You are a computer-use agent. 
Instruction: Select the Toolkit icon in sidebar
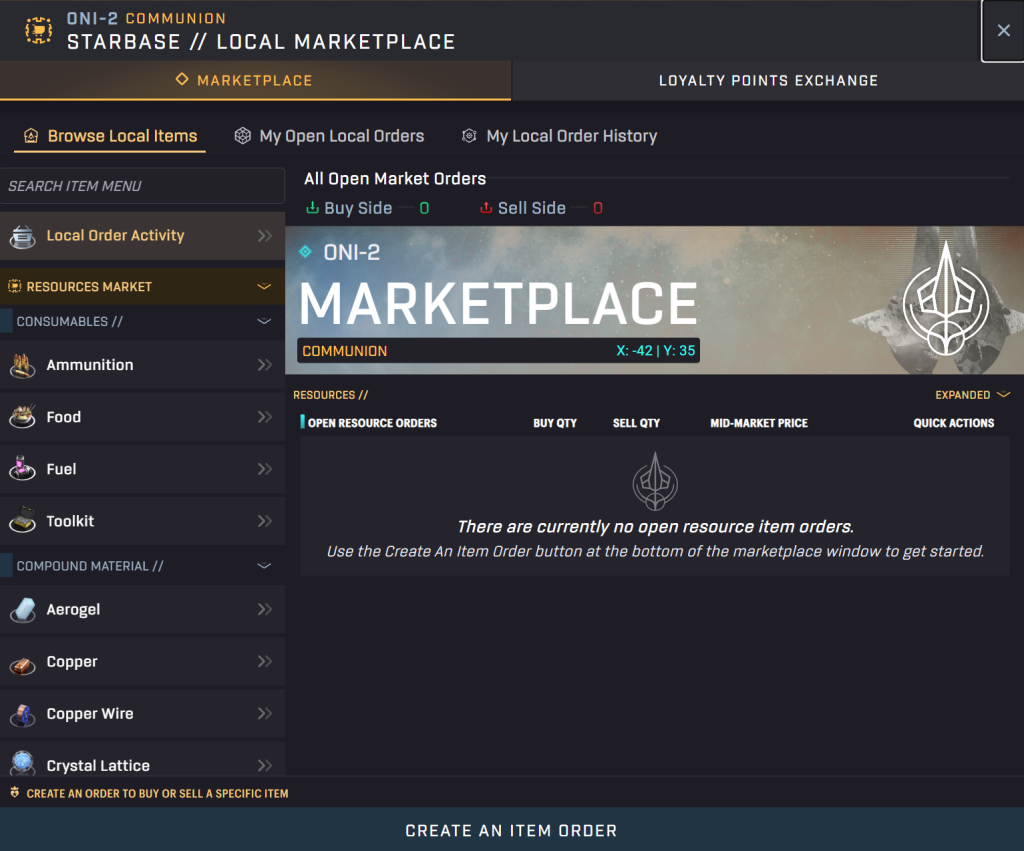(x=22, y=521)
